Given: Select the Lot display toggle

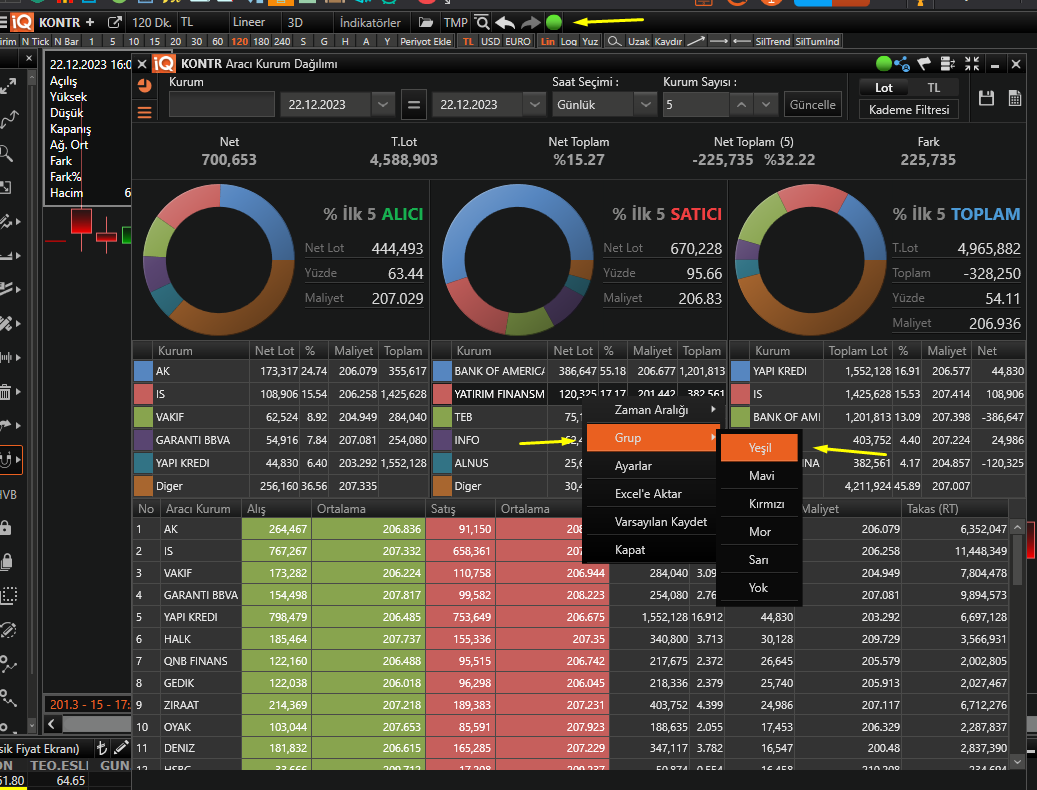Looking at the screenshot, I should point(884,88).
